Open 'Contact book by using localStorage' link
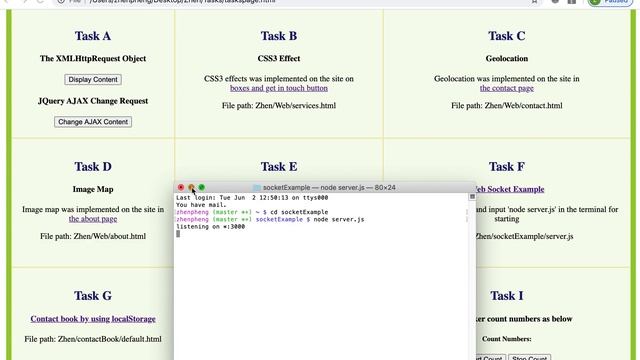This screenshot has width=640, height=360. (93, 319)
